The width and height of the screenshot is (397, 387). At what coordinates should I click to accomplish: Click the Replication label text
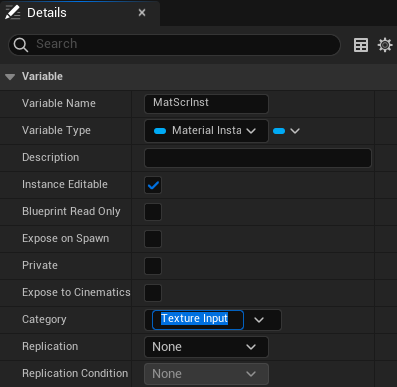click(50, 346)
